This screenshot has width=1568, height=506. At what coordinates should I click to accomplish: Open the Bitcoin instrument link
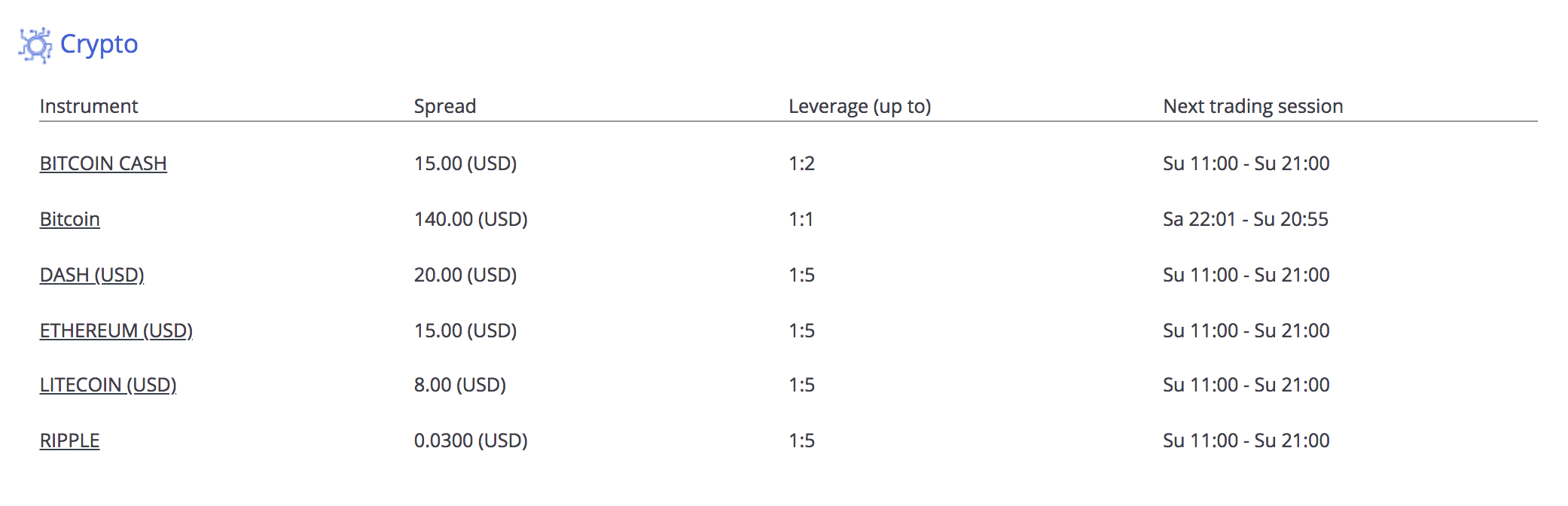tap(70, 219)
